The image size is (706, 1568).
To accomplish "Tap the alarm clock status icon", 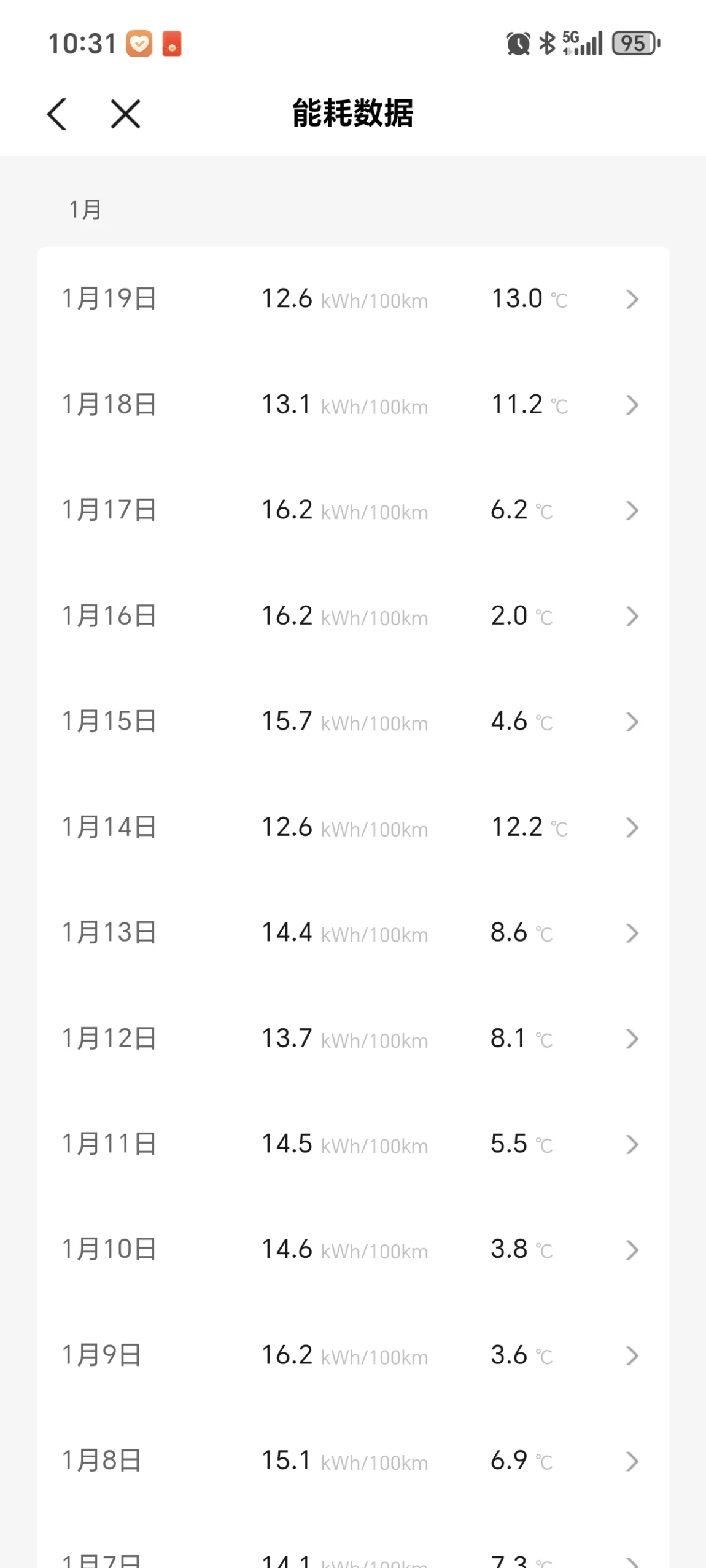I will coord(518,44).
